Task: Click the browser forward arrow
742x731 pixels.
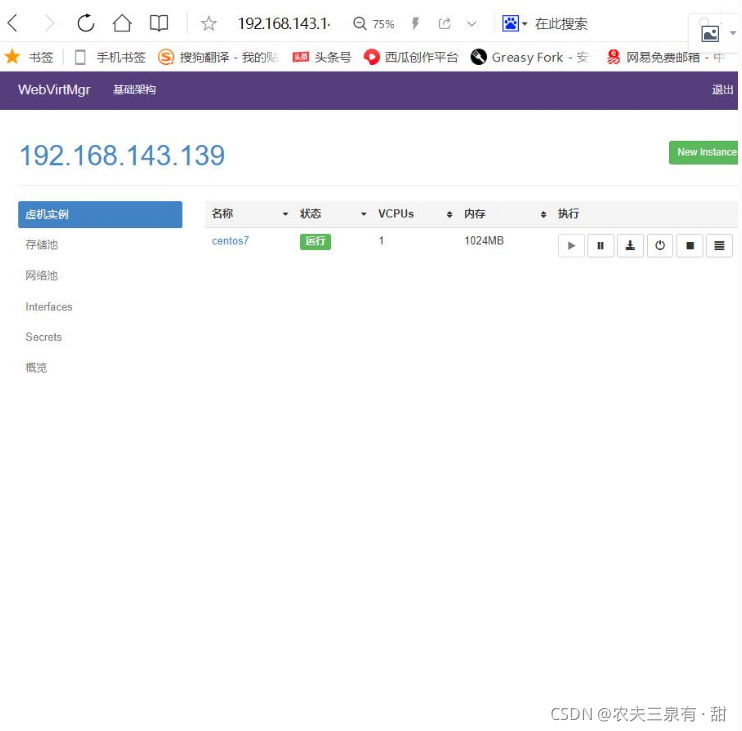Action: point(49,23)
